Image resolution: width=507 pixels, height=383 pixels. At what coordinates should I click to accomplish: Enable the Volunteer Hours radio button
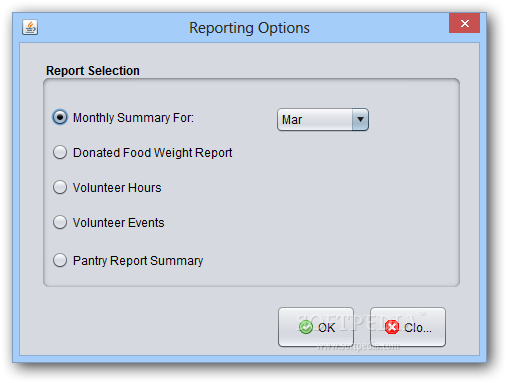click(x=60, y=187)
